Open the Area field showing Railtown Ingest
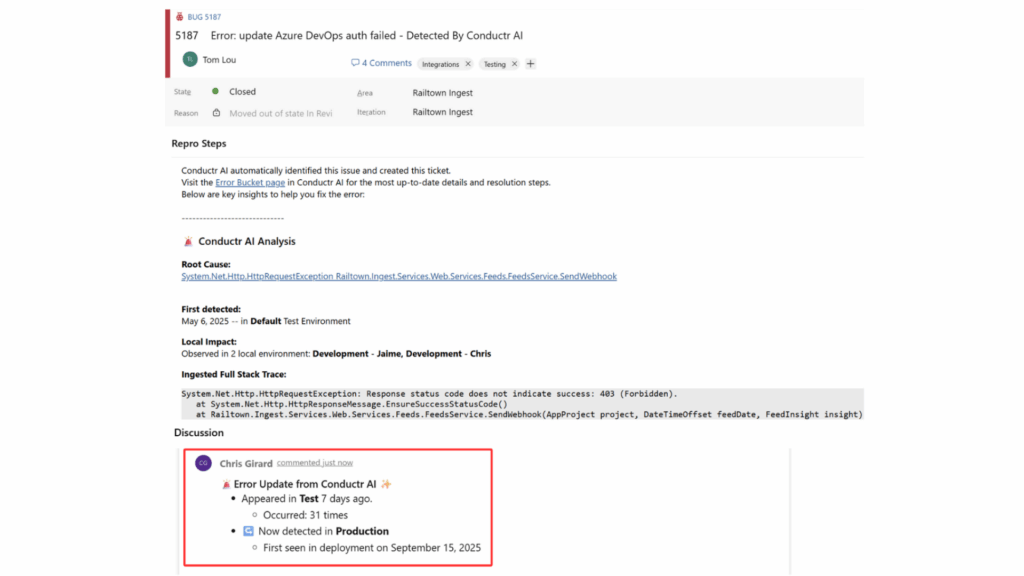The height and width of the screenshot is (576, 1024). (x=442, y=93)
